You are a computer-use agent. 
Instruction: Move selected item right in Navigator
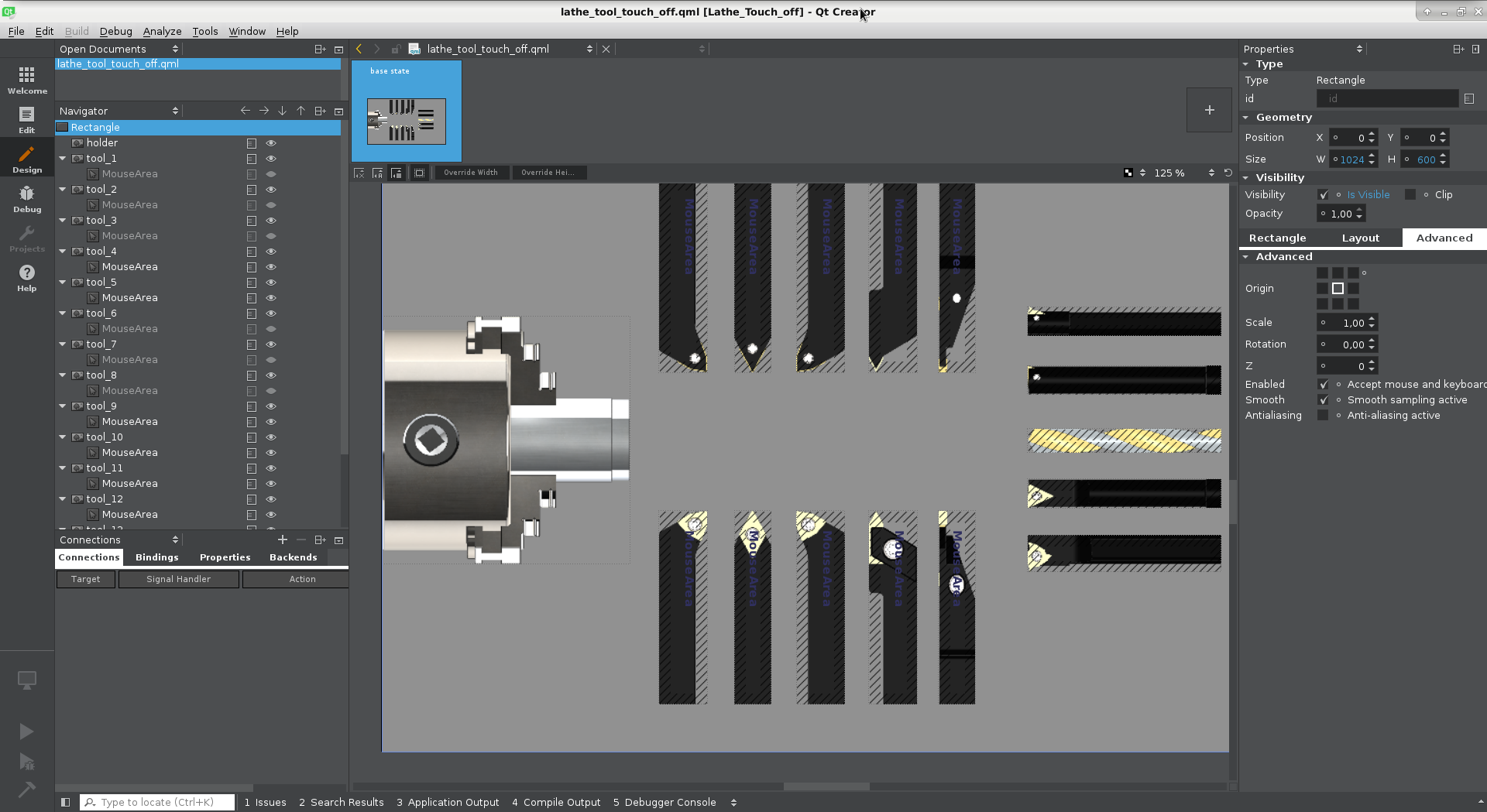pos(264,111)
